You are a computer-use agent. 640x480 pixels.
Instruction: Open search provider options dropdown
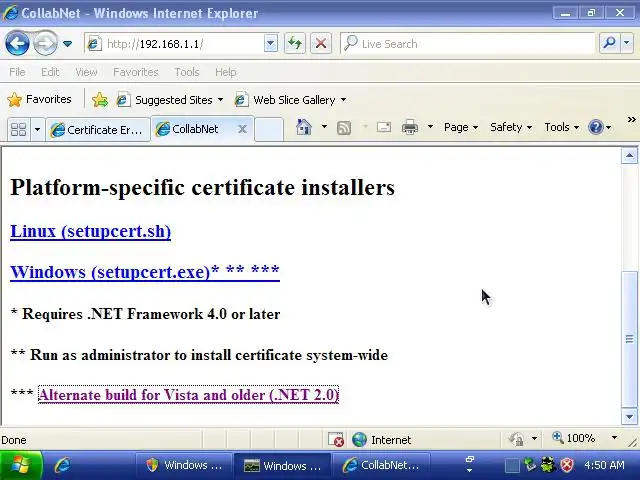[x=627, y=43]
